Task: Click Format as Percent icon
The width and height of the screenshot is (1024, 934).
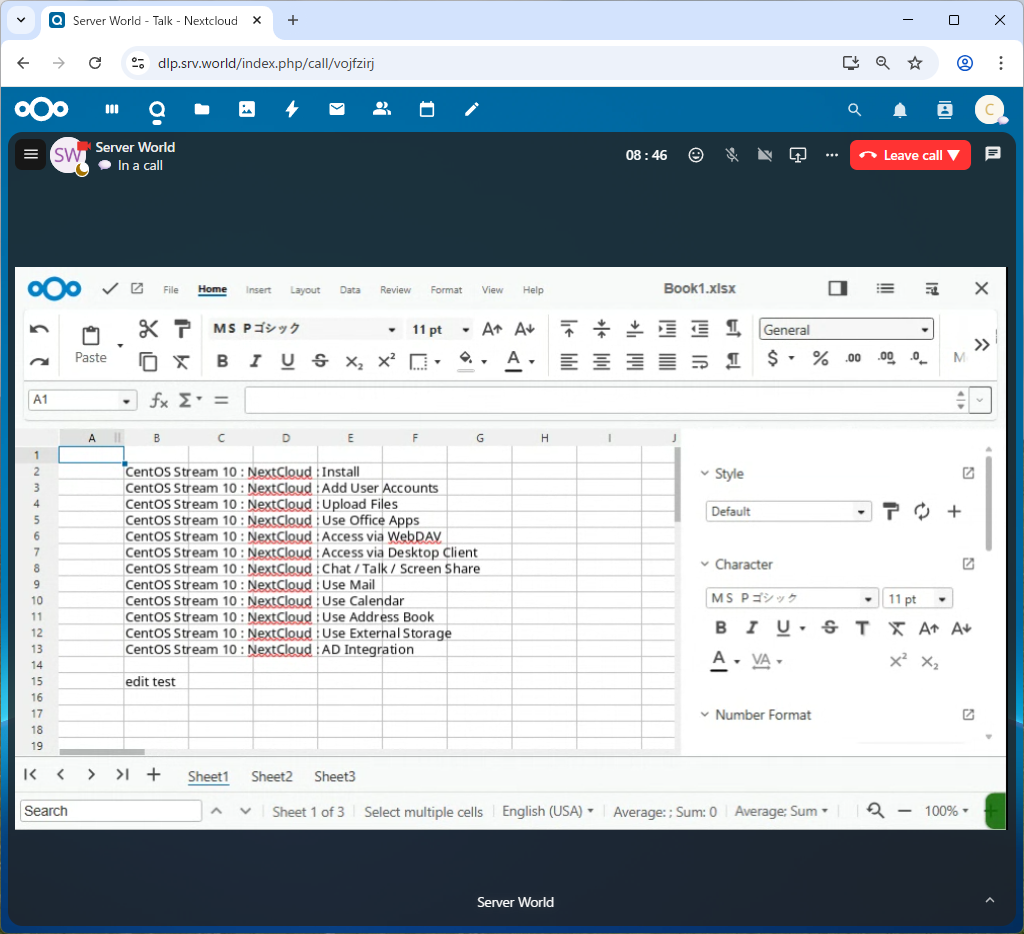Action: pos(820,358)
